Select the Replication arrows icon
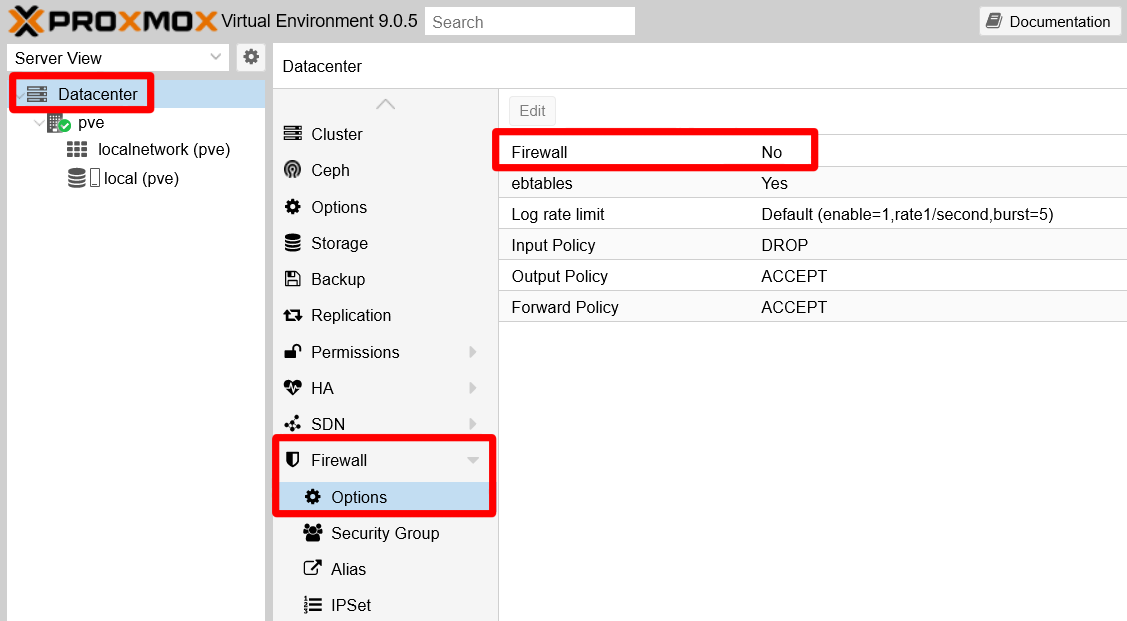The width and height of the screenshot is (1127, 621). tap(294, 315)
